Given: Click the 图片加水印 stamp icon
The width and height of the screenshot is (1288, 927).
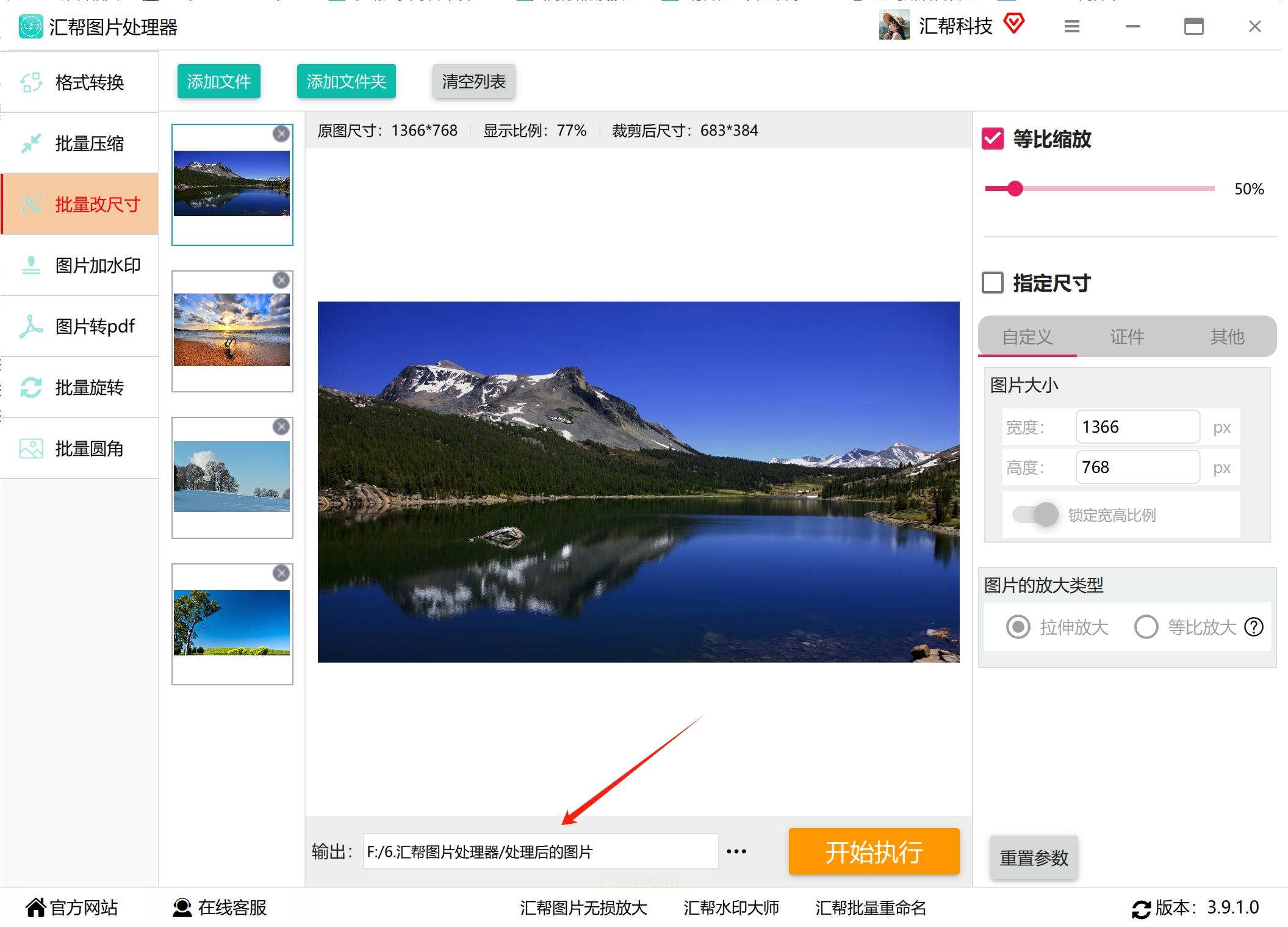Looking at the screenshot, I should tap(31, 265).
